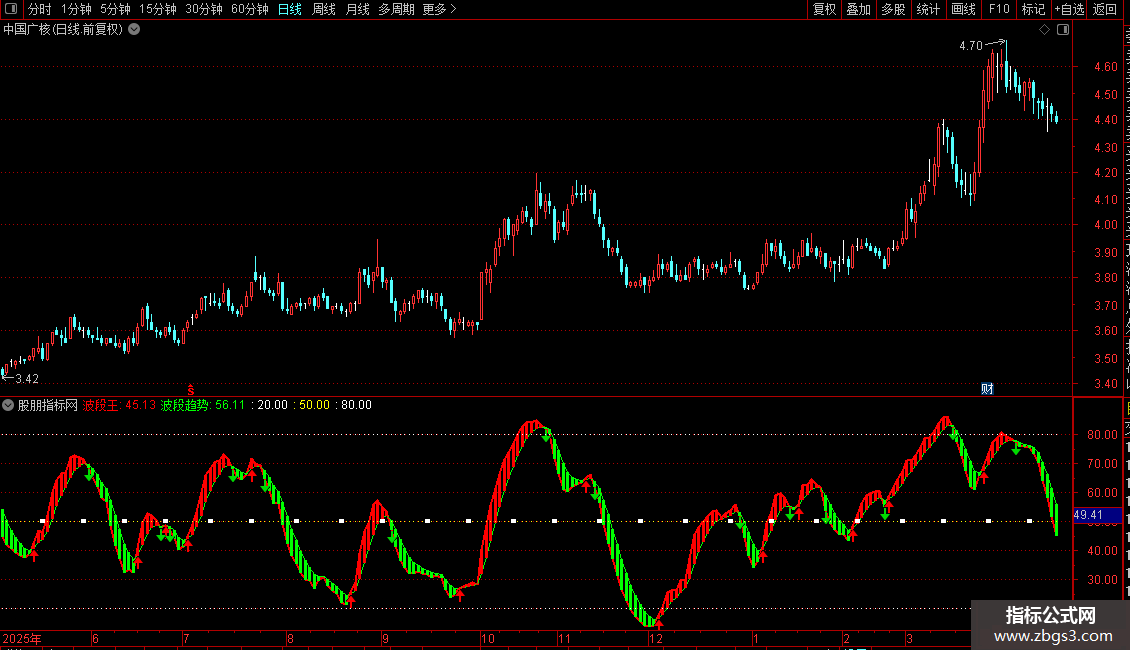The height and width of the screenshot is (650, 1130).
Task: Open the 多股 multi-stock view
Action: tap(893, 9)
